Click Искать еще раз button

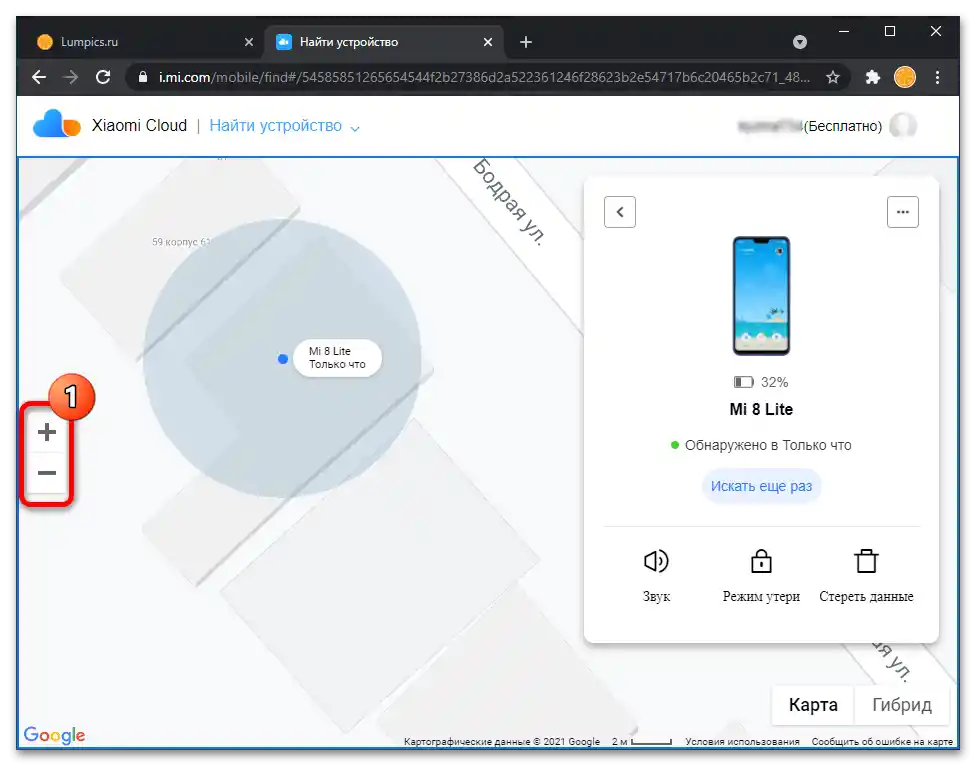(x=761, y=486)
